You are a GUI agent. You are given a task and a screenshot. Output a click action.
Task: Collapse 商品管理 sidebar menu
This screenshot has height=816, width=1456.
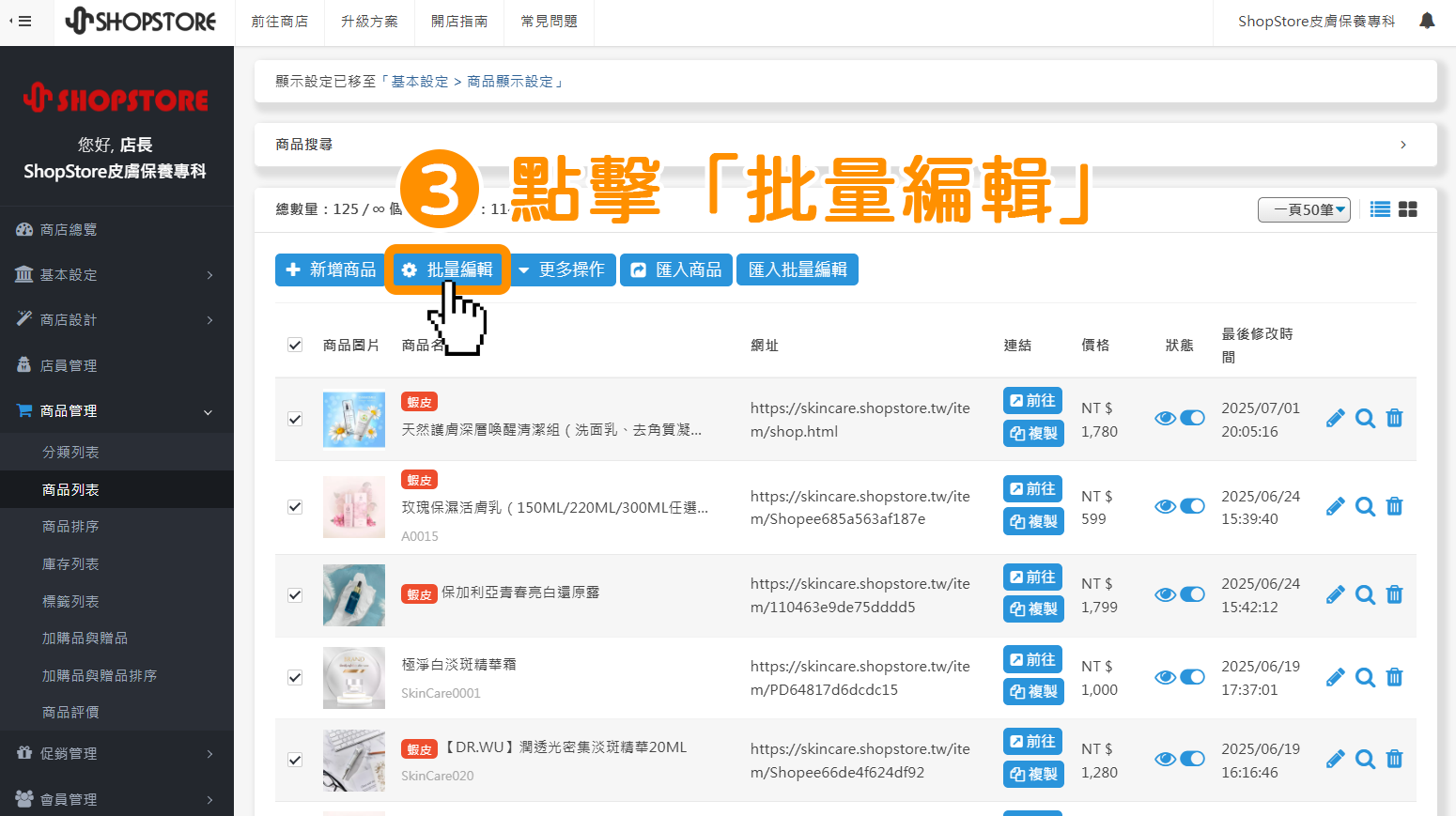tap(116, 411)
